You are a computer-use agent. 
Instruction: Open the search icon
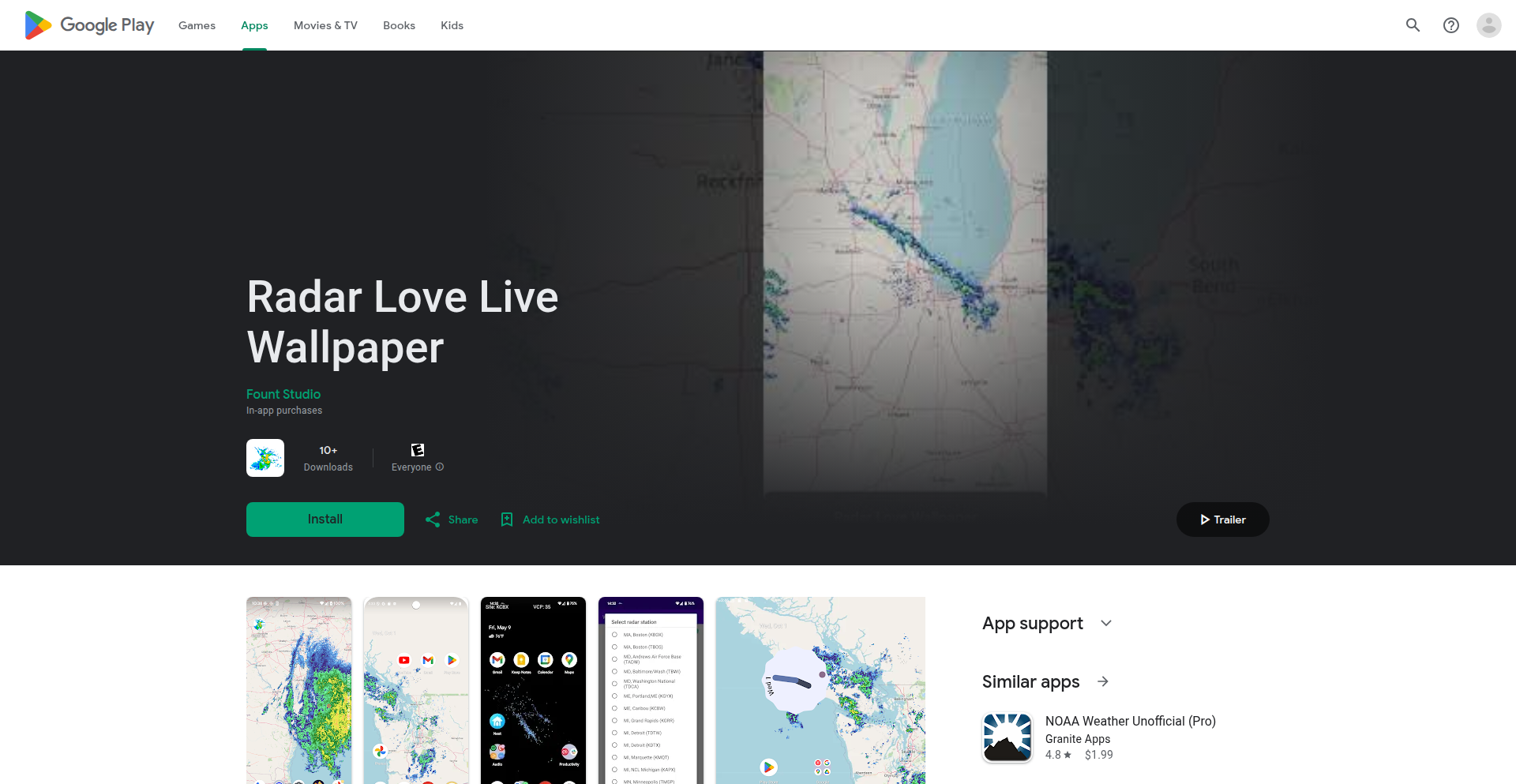1413,25
